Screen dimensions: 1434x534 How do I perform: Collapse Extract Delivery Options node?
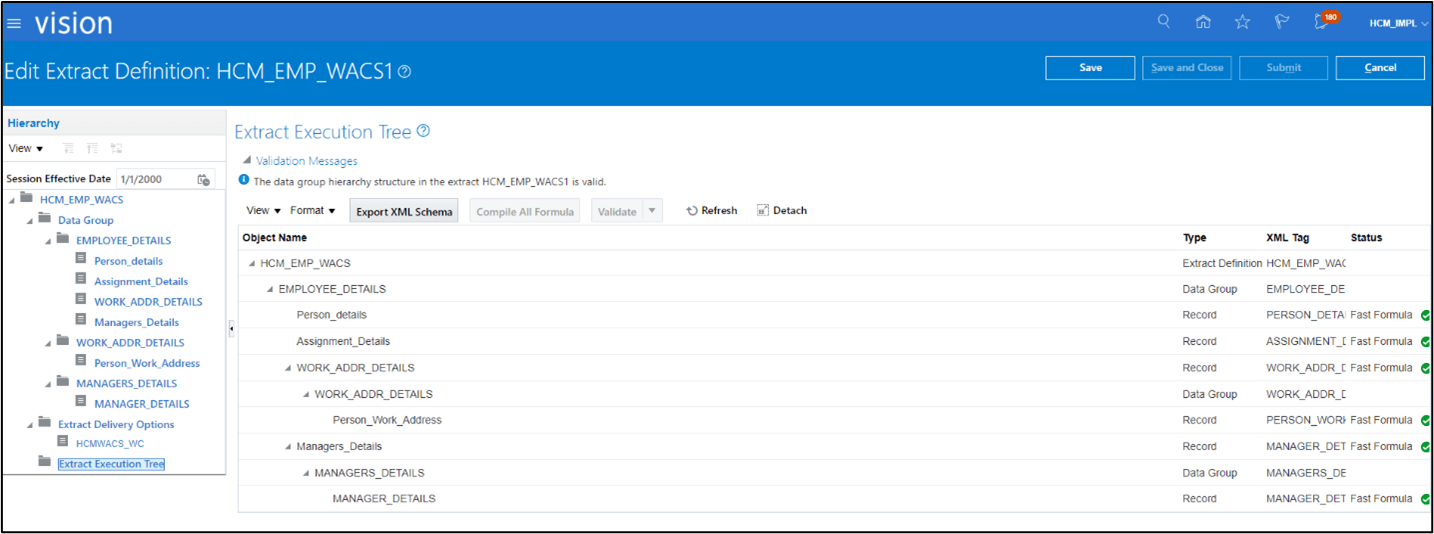30,424
